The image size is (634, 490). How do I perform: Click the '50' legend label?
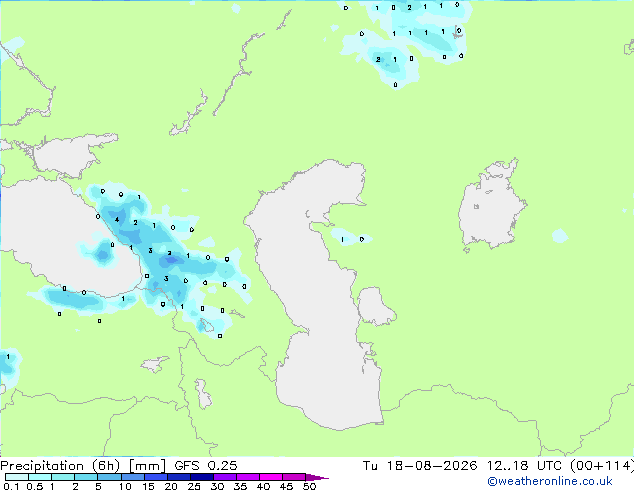click(309, 486)
